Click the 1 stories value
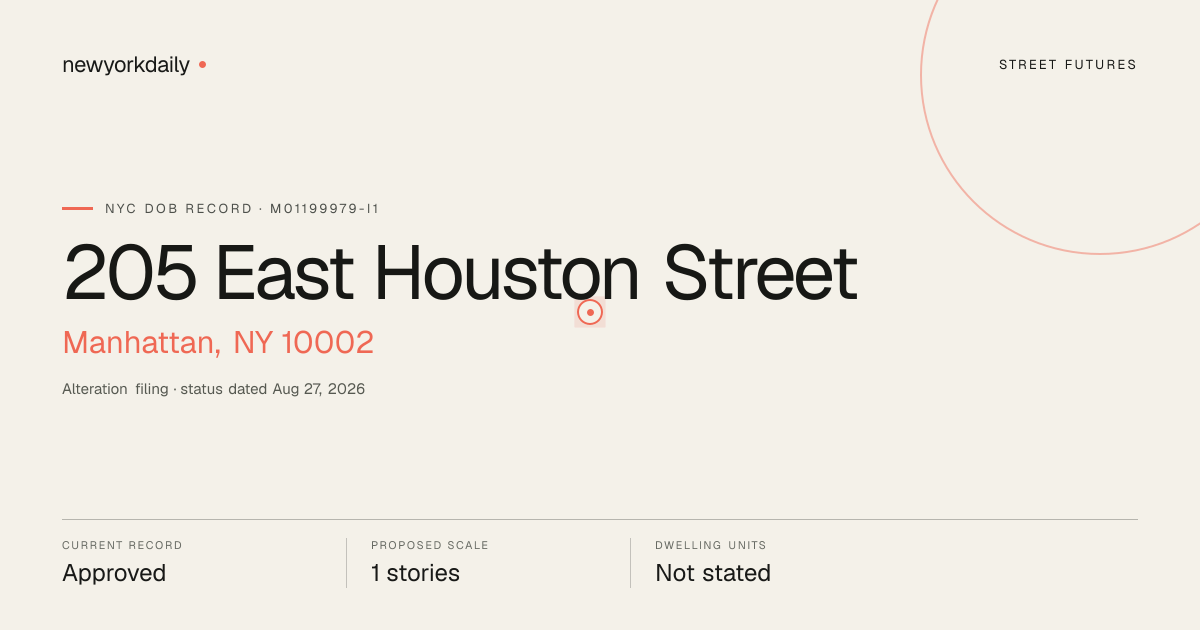1200x630 pixels. pyautogui.click(x=415, y=574)
